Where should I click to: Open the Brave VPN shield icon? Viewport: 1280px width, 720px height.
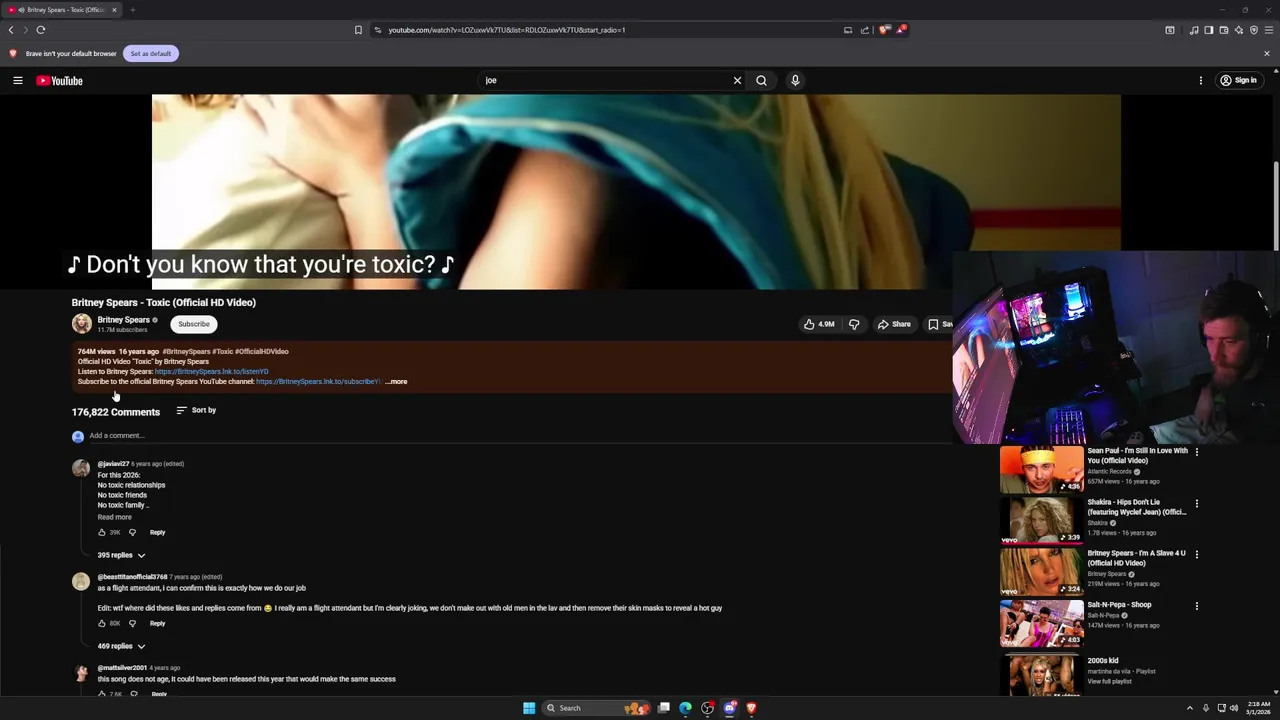(1253, 30)
